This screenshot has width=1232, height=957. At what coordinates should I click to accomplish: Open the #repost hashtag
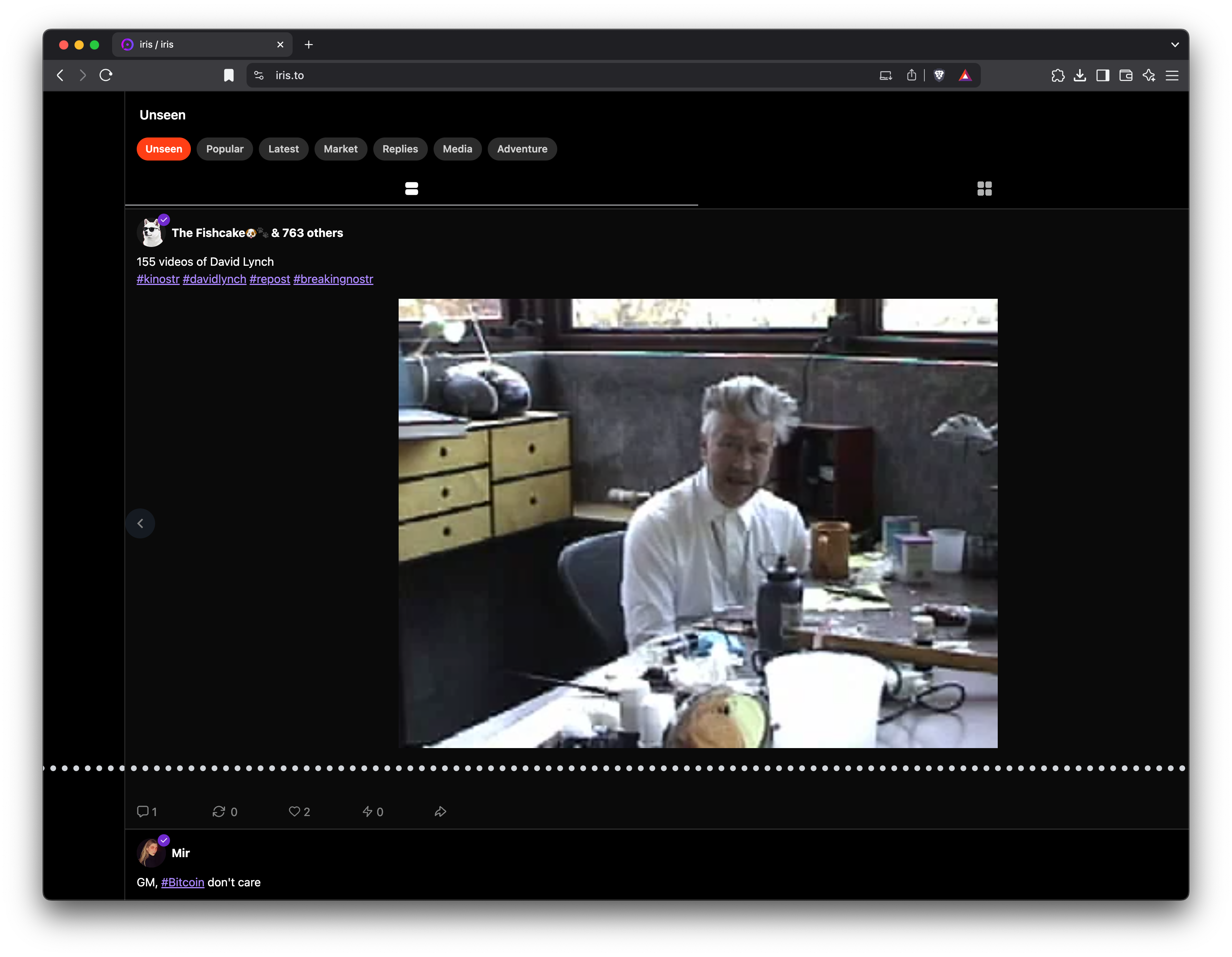[270, 279]
